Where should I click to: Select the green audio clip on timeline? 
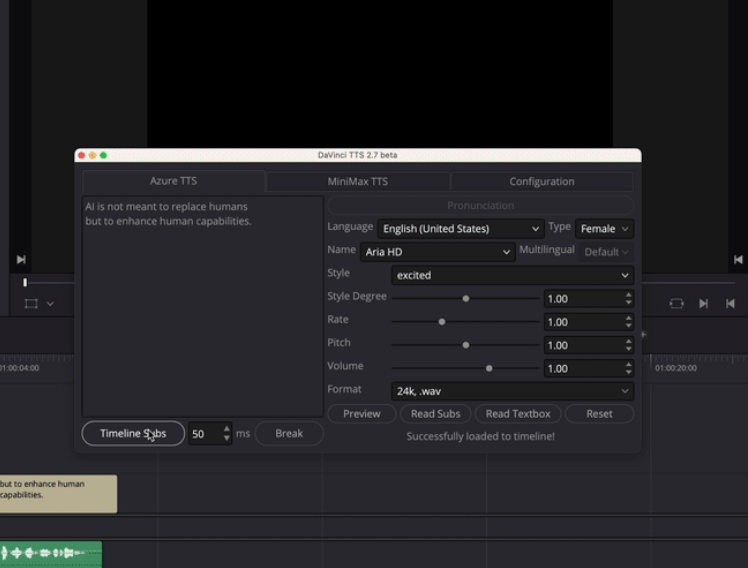click(51, 554)
